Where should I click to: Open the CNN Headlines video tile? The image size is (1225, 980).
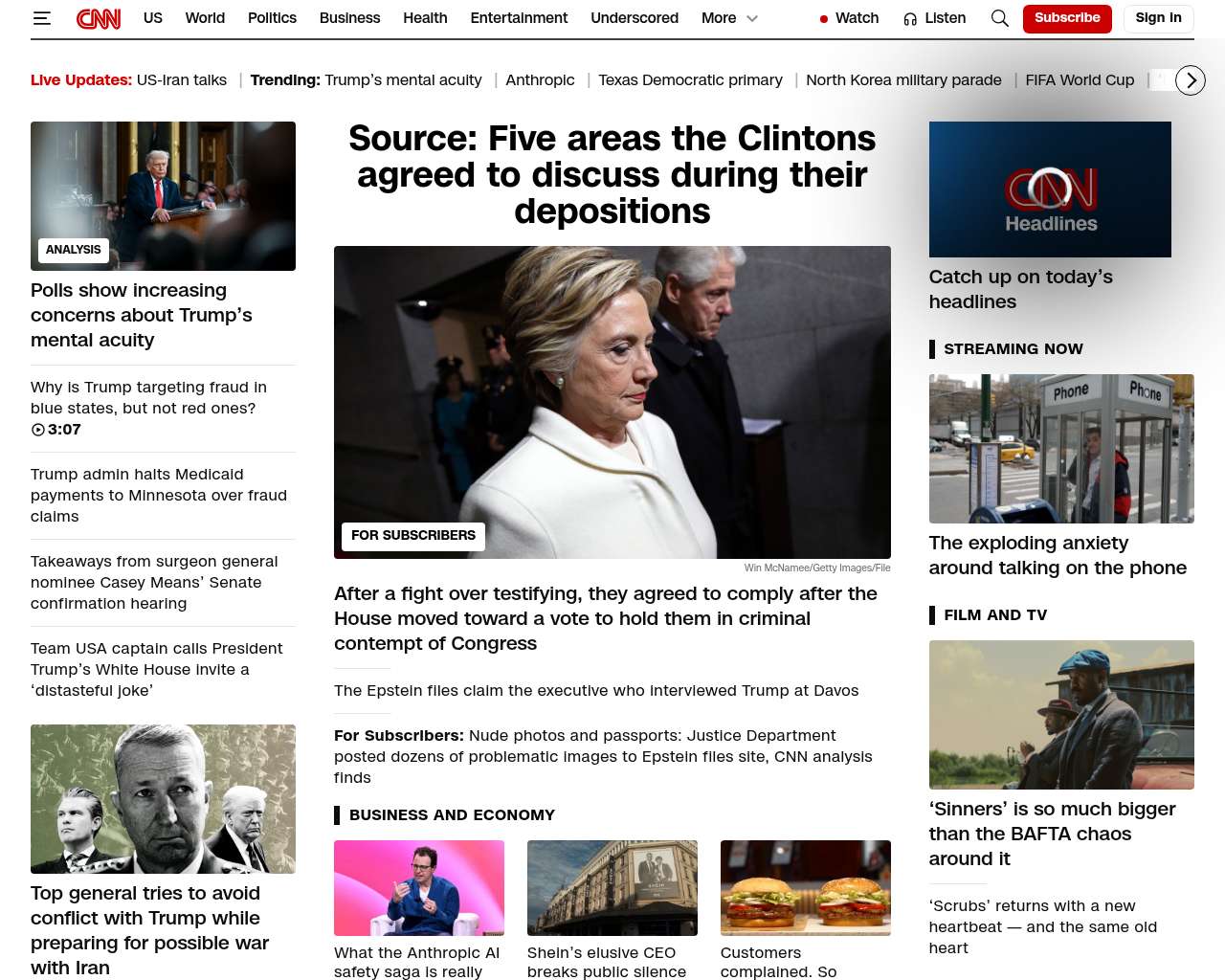[x=1050, y=189]
